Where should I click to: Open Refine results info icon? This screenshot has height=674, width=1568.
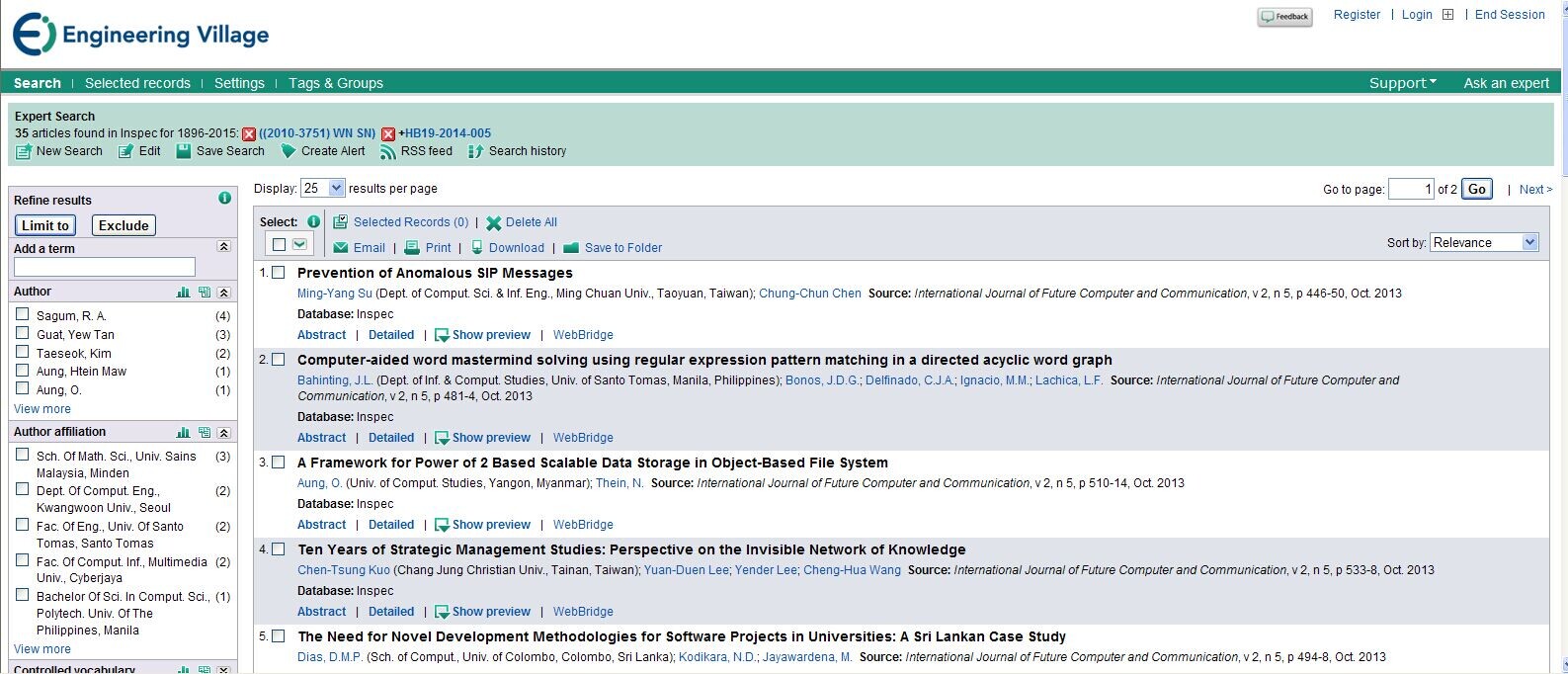point(224,199)
